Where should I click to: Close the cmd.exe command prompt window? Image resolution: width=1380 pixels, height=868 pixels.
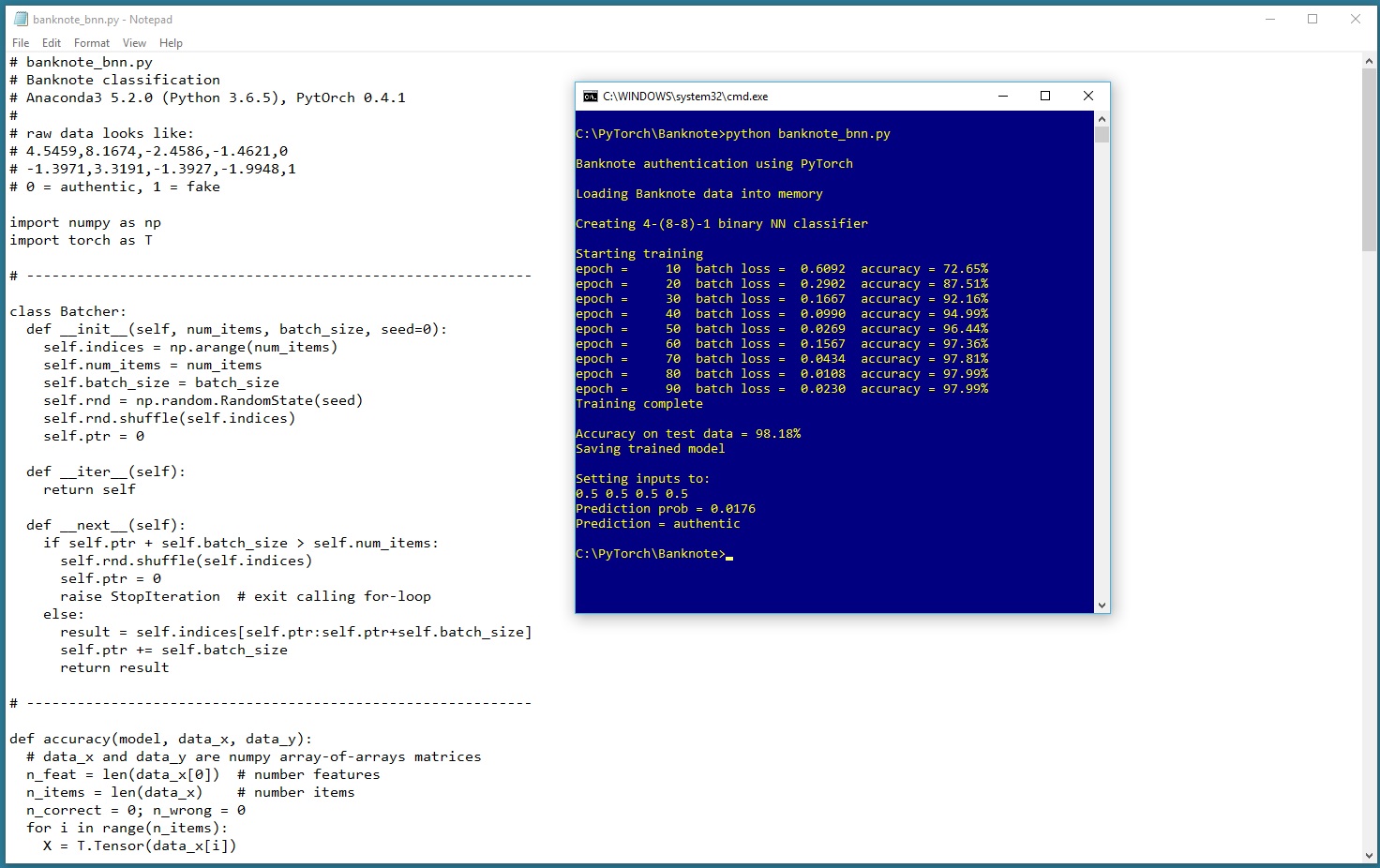pos(1088,96)
